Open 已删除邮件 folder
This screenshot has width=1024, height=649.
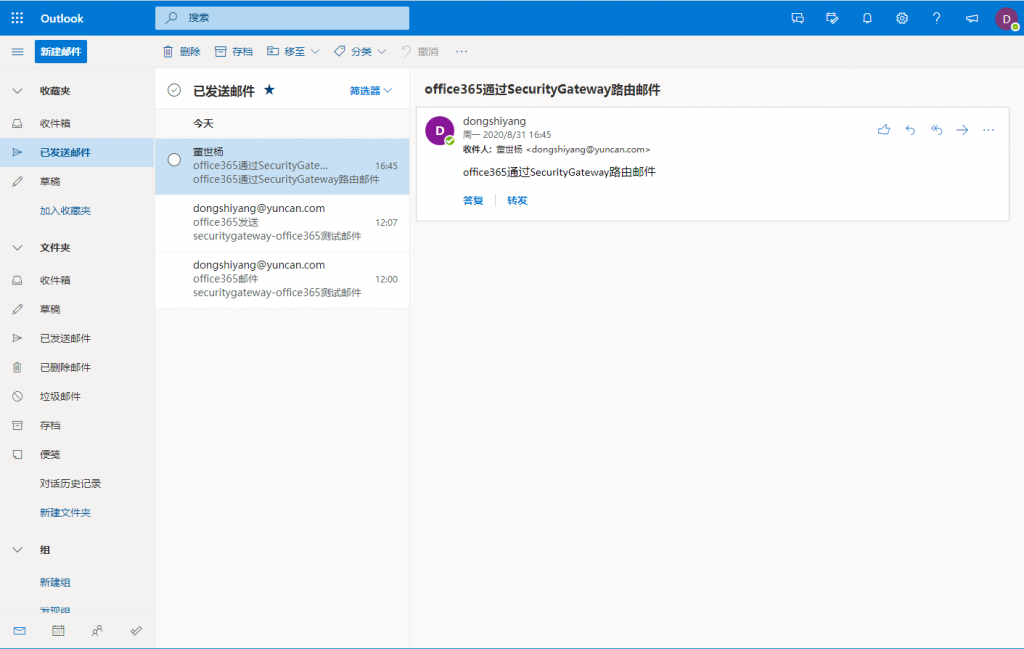[77, 367]
